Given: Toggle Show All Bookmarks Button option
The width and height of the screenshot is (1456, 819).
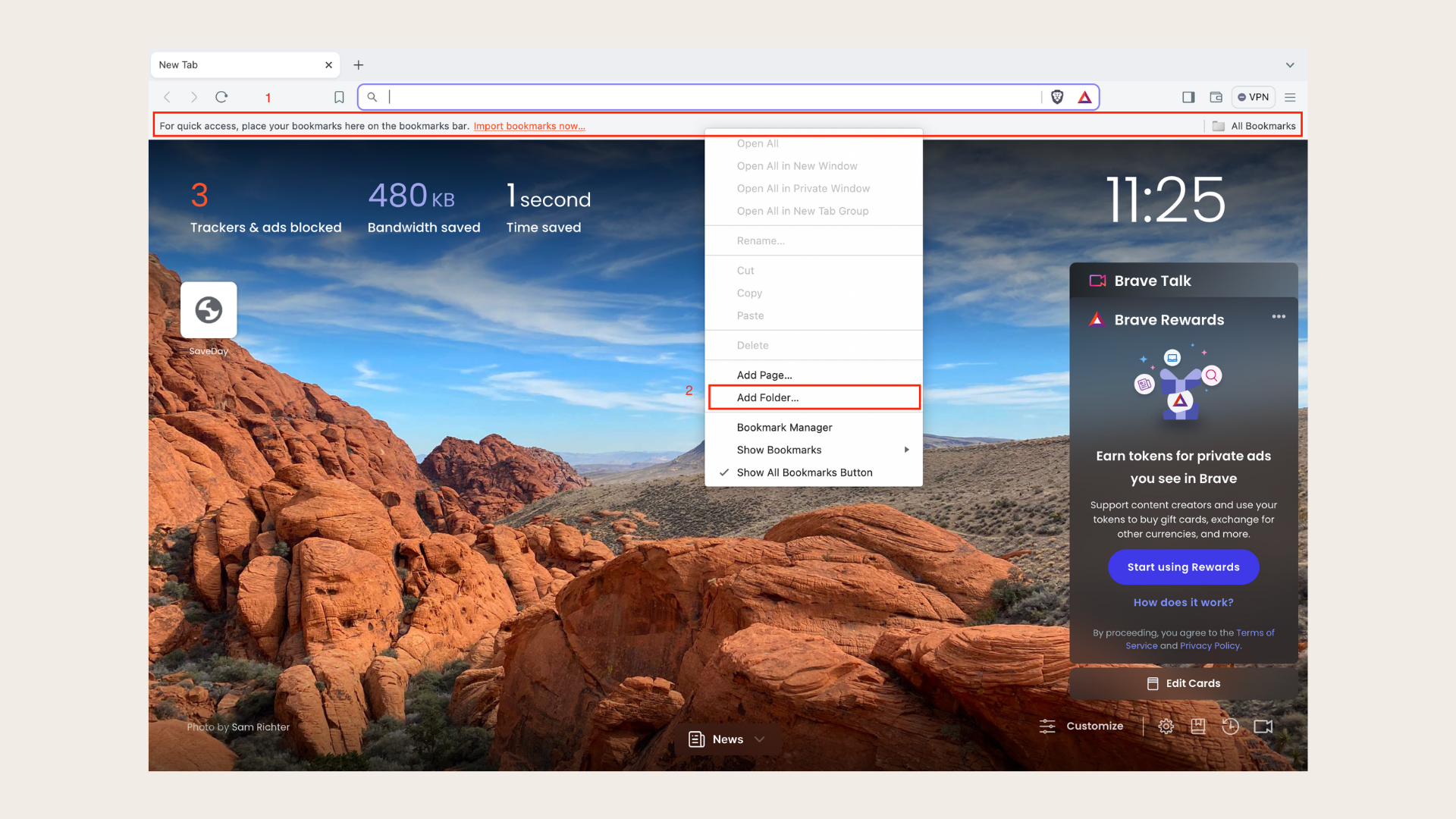Looking at the screenshot, I should [x=805, y=472].
